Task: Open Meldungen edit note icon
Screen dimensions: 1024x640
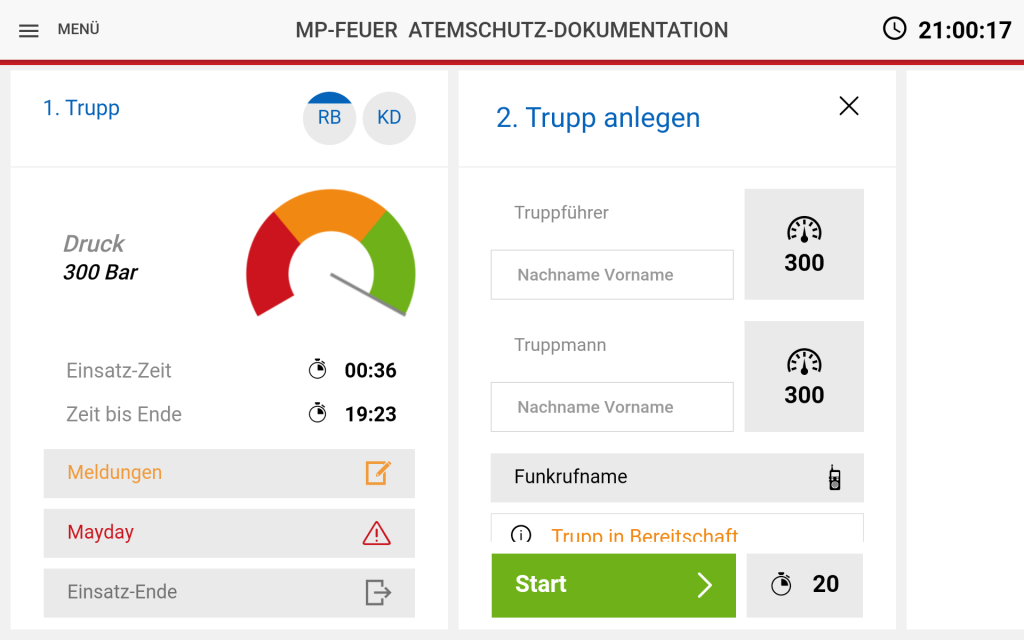Action: coord(377,473)
